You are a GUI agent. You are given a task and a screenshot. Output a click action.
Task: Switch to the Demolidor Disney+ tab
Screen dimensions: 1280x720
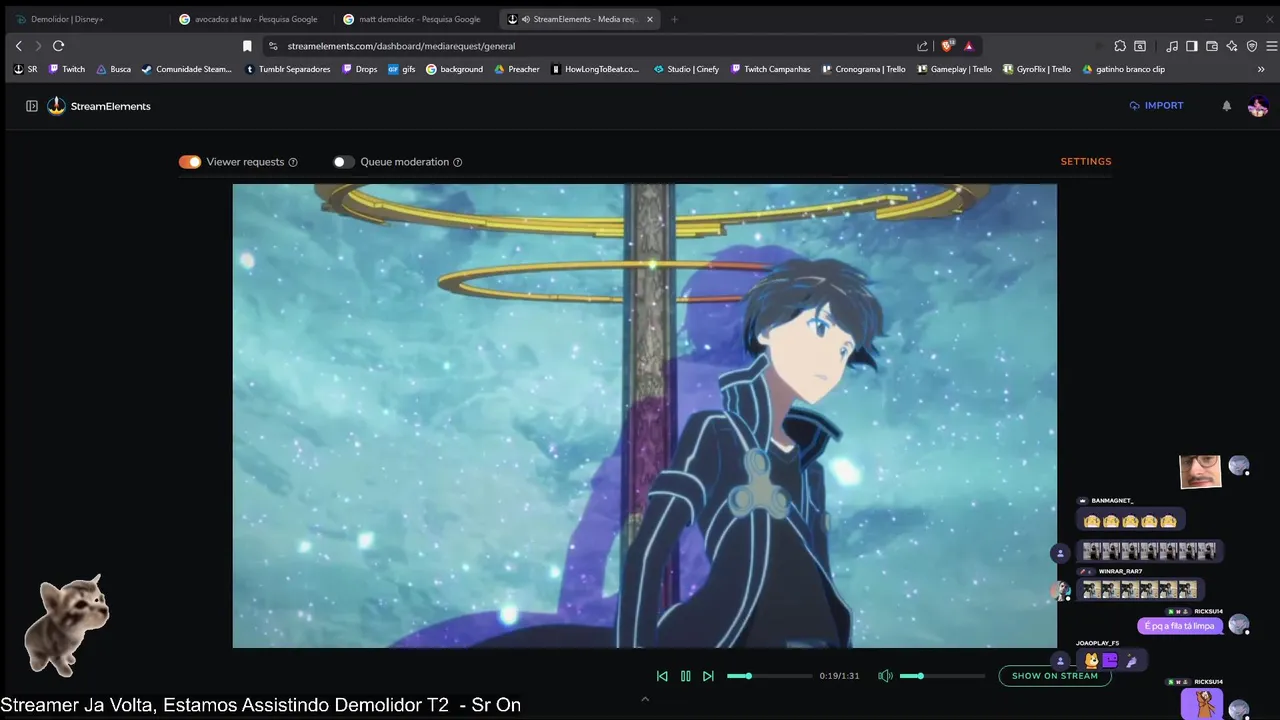[x=85, y=19]
